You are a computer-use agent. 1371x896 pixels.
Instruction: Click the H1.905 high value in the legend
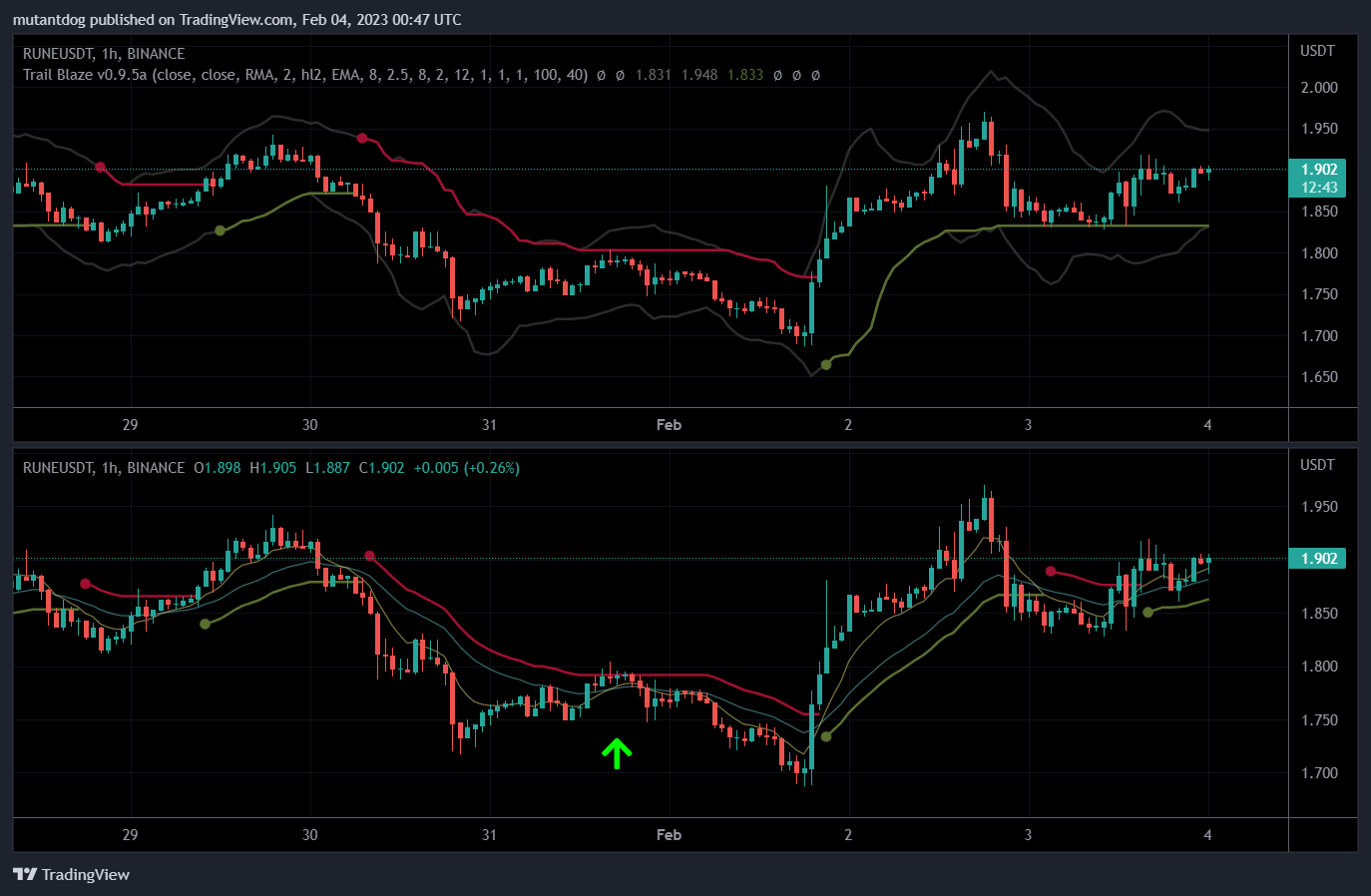pyautogui.click(x=272, y=468)
